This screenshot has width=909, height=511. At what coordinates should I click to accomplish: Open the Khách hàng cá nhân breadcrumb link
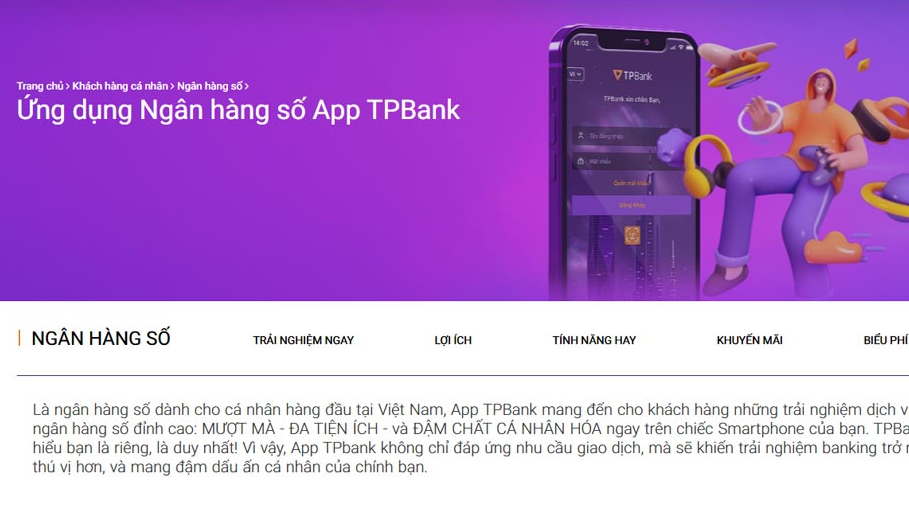coord(120,86)
